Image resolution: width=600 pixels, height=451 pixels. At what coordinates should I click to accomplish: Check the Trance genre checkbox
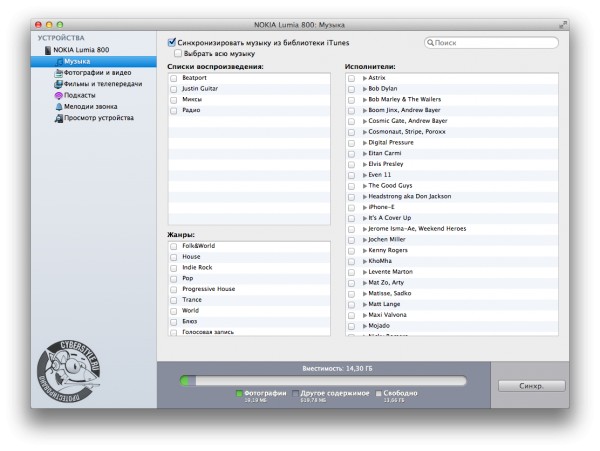pos(174,300)
